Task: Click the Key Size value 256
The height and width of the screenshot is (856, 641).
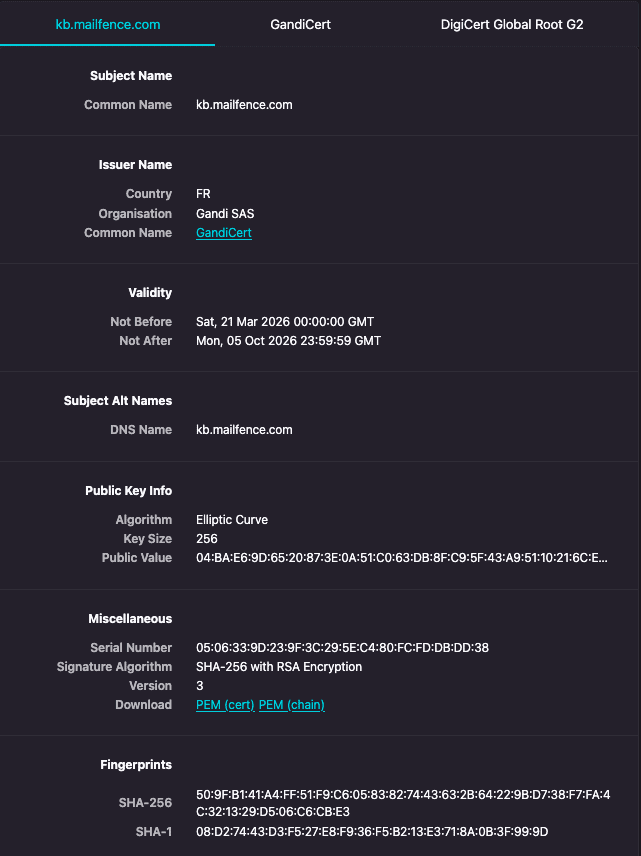Action: pyautogui.click(x=207, y=539)
